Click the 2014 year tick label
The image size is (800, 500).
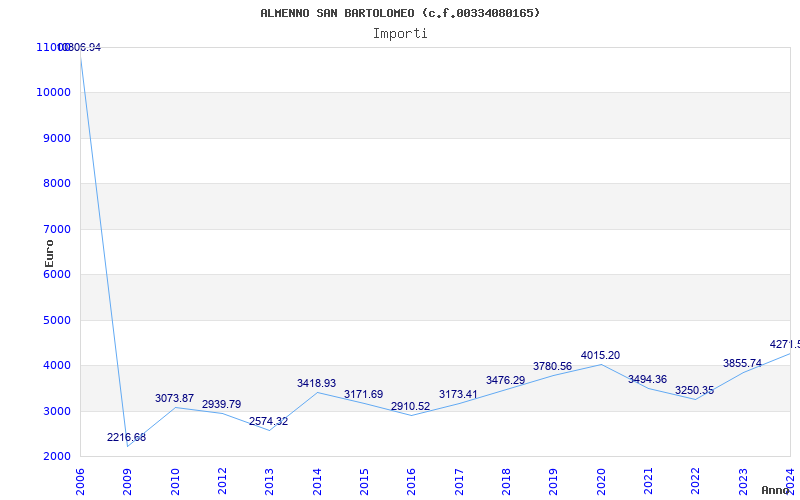(317, 482)
